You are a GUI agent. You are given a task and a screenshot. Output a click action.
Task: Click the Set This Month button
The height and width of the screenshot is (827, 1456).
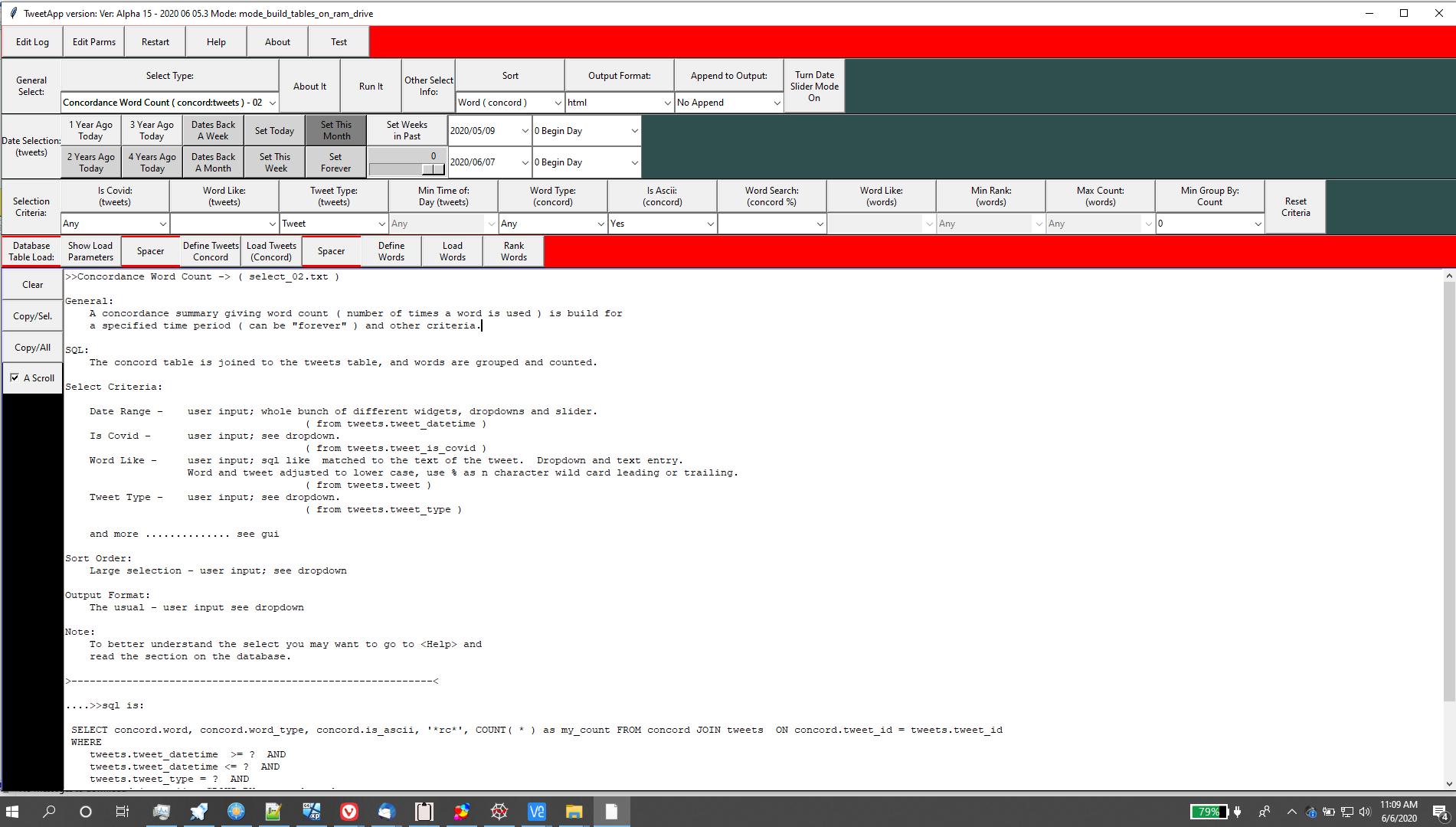click(335, 130)
